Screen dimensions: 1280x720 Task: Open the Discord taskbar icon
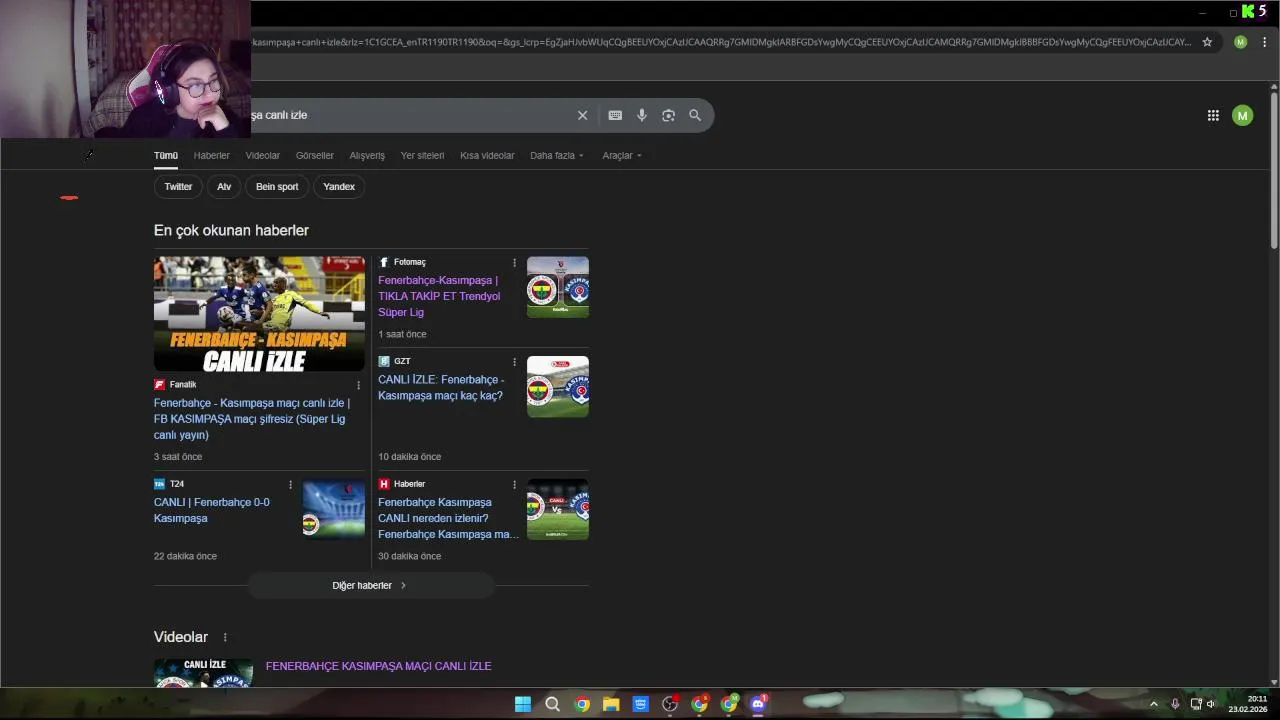pyautogui.click(x=758, y=704)
